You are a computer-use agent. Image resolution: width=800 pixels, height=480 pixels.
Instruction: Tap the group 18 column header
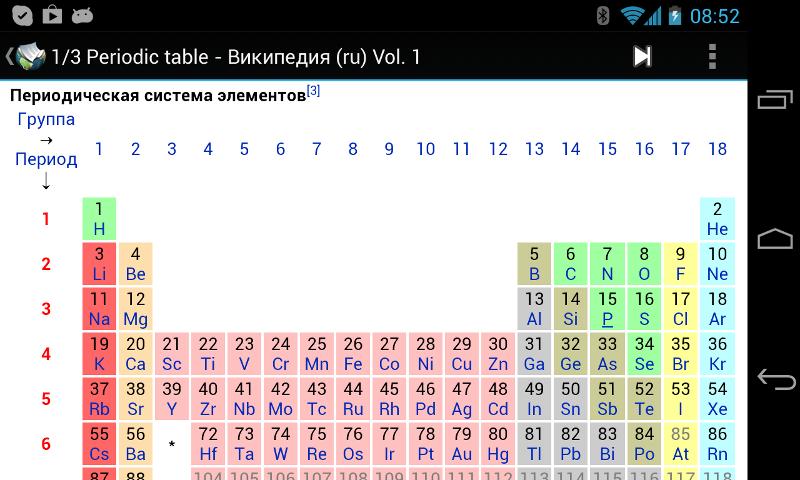pyautogui.click(x=717, y=149)
